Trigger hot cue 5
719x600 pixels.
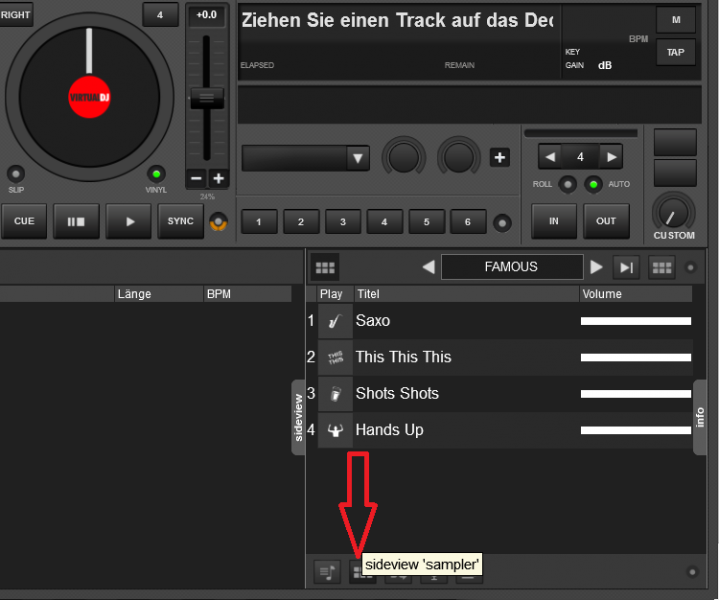426,222
